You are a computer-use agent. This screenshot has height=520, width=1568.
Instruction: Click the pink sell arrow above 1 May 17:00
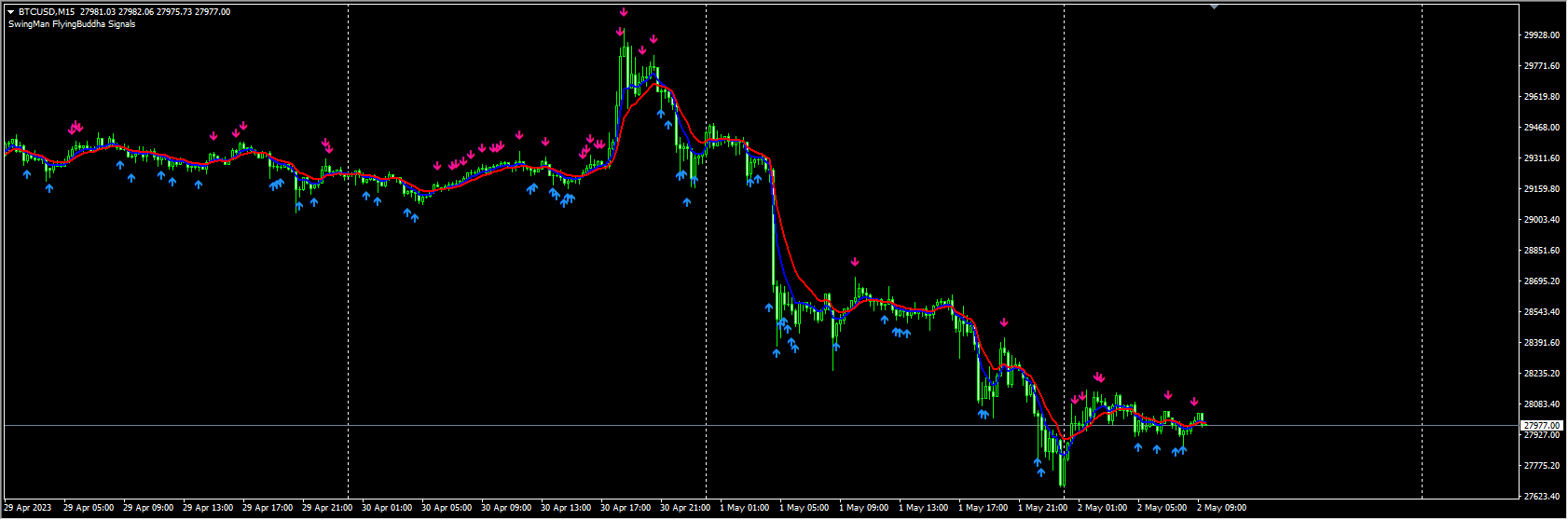coord(1004,322)
